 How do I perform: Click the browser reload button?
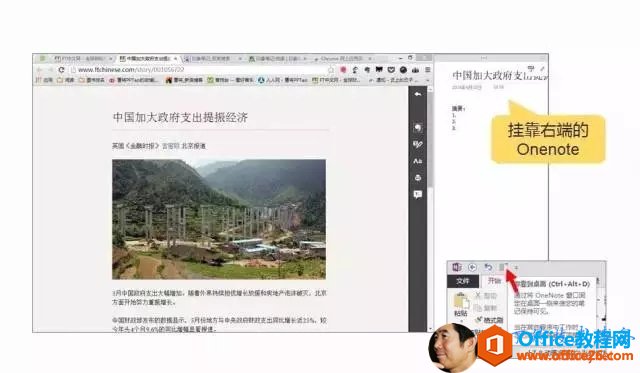click(x=61, y=70)
